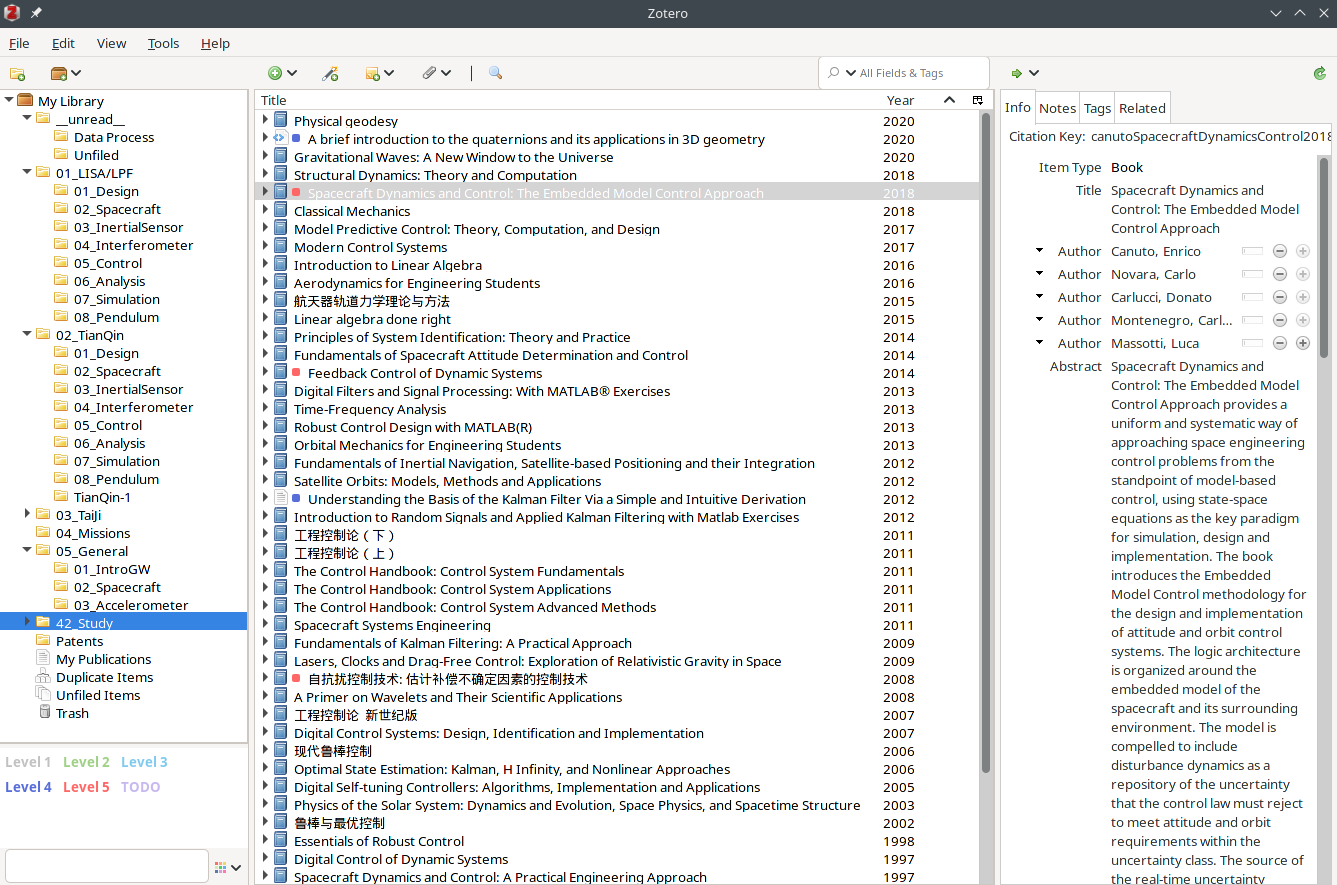Click the tag filter input field

107,866
